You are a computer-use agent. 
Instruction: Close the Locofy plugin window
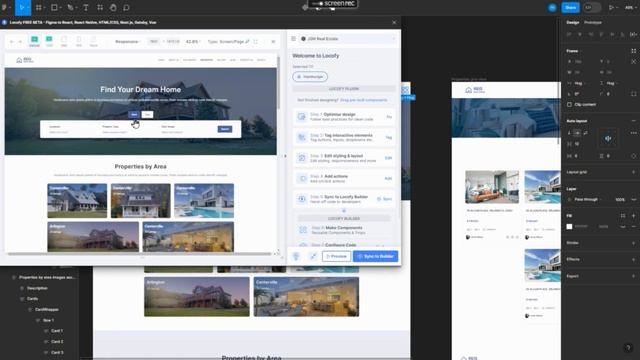[x=394, y=22]
